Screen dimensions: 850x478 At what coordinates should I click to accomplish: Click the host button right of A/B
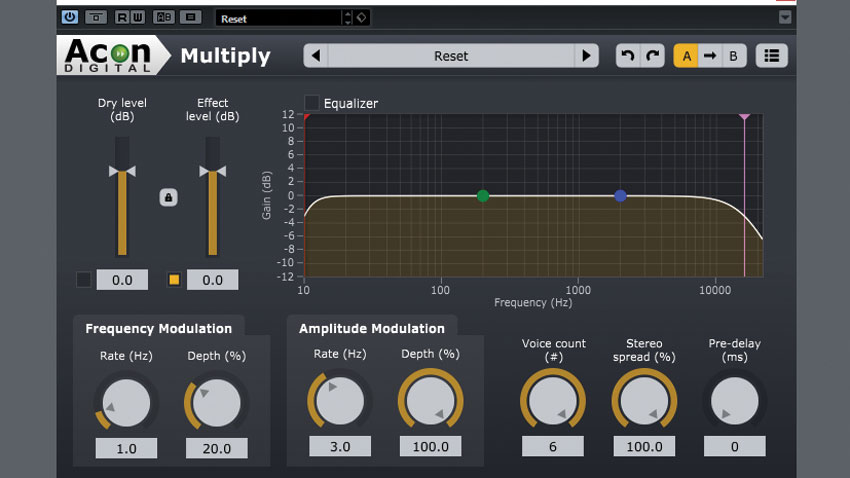190,17
